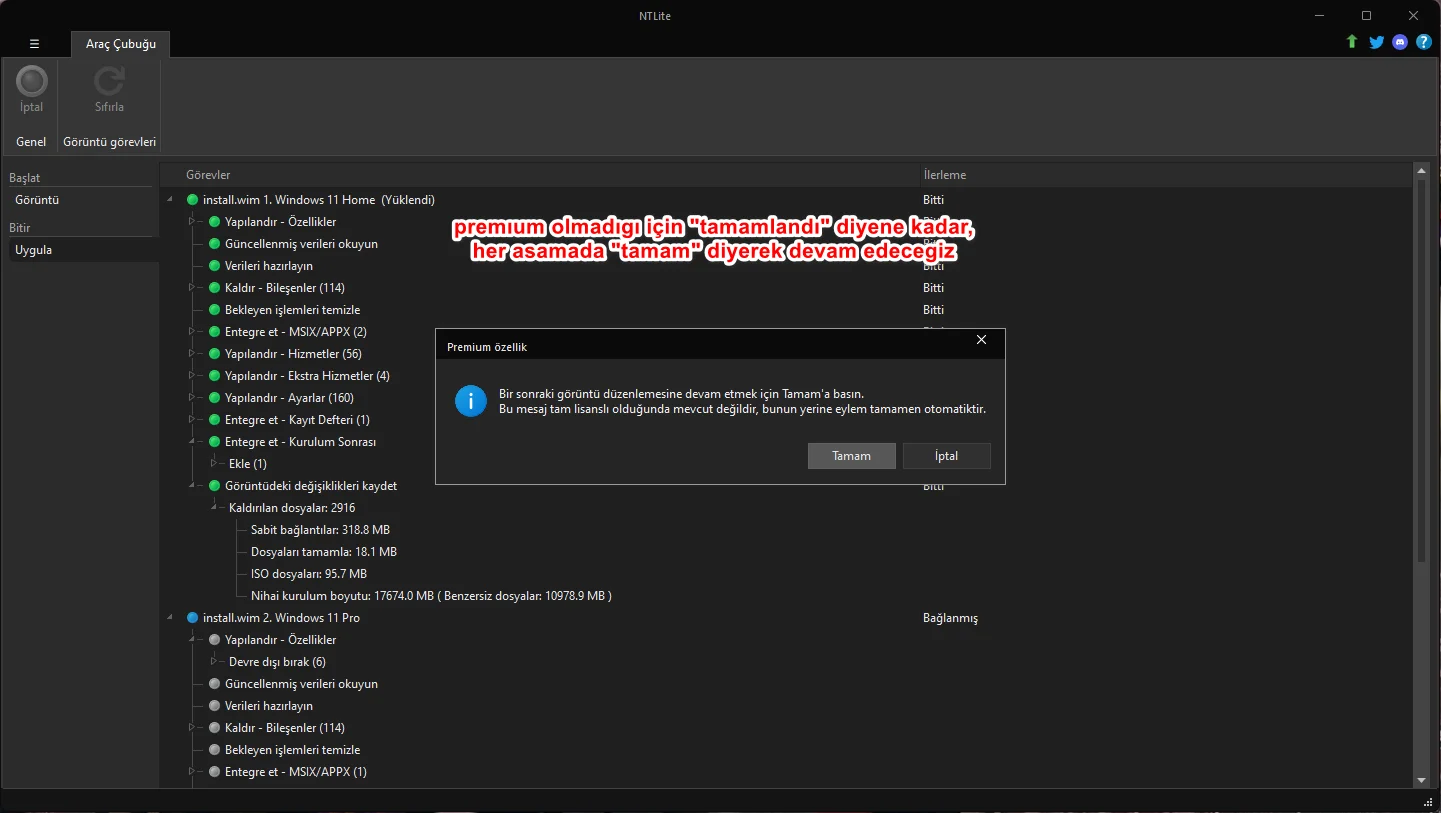The width and height of the screenshot is (1441, 813).
Task: Open the Discord icon link
Action: [x=1400, y=42]
